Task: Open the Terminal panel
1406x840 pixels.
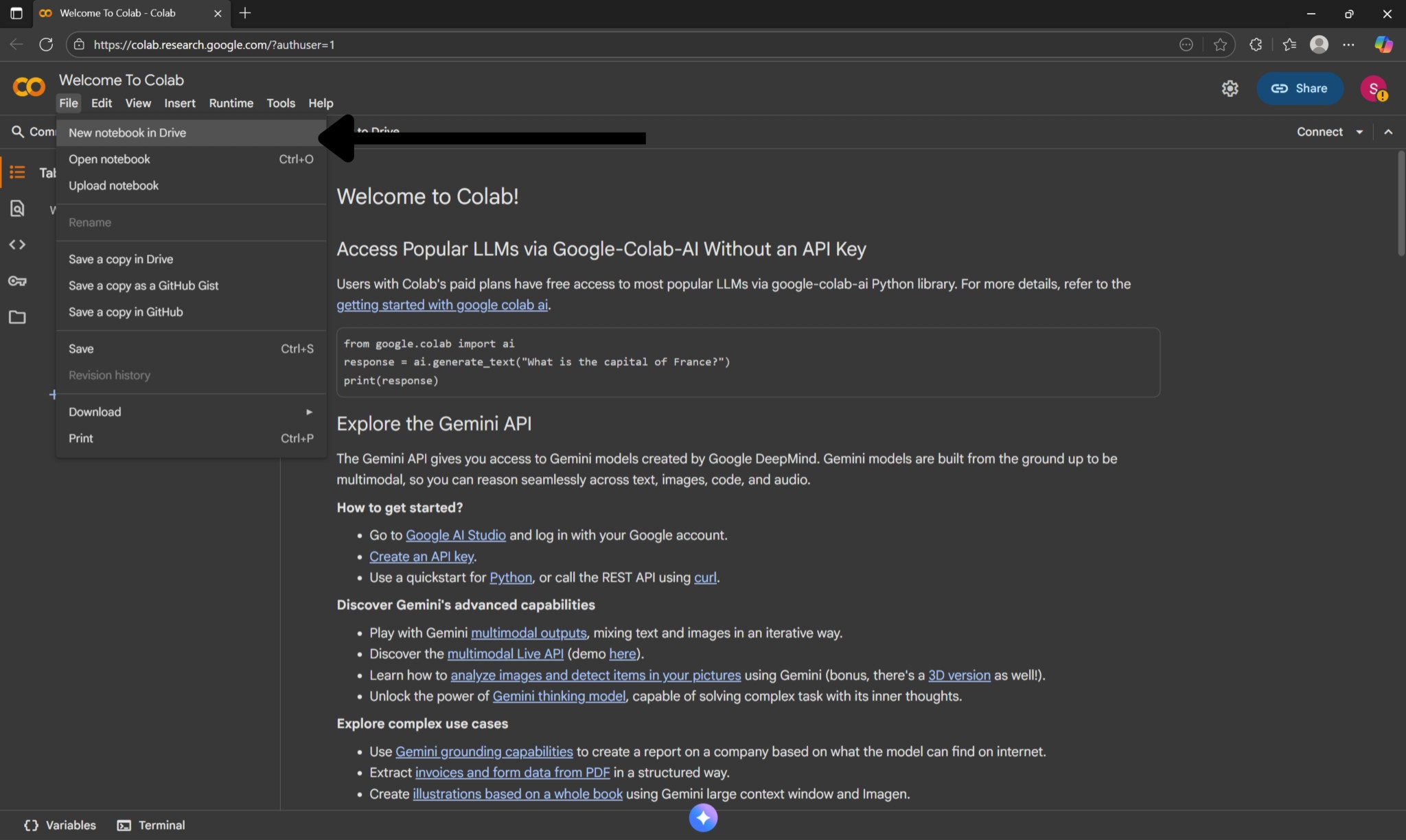Action: (x=151, y=825)
